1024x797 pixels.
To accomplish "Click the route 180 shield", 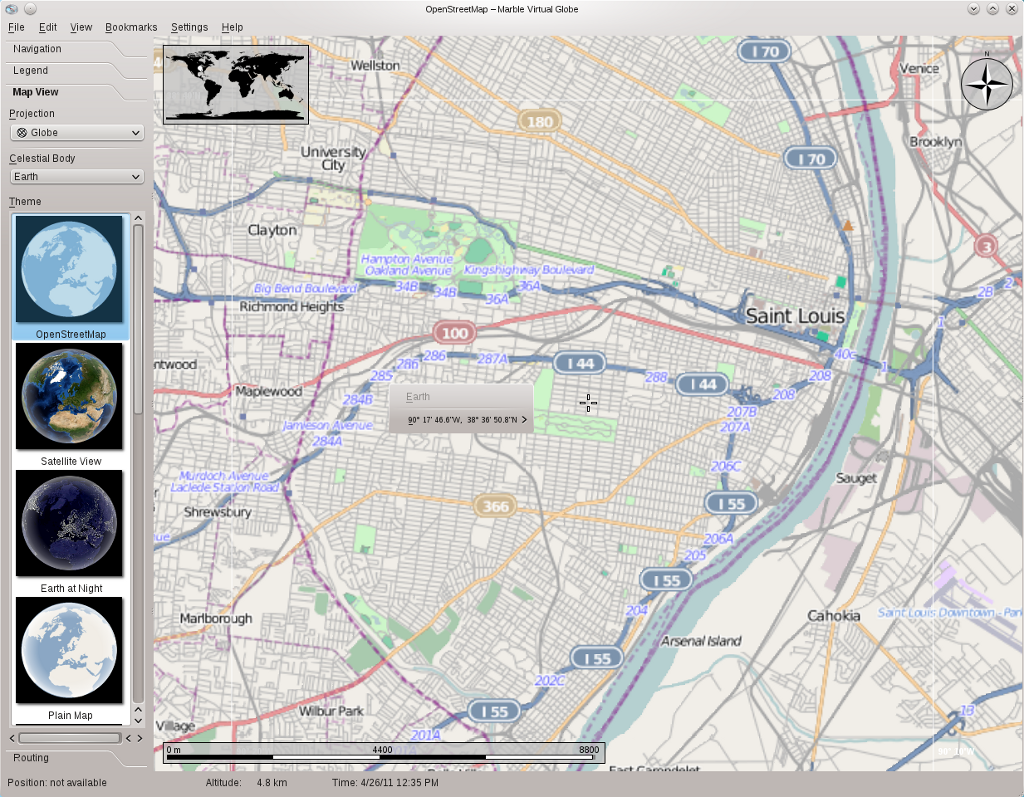I will pyautogui.click(x=539, y=122).
